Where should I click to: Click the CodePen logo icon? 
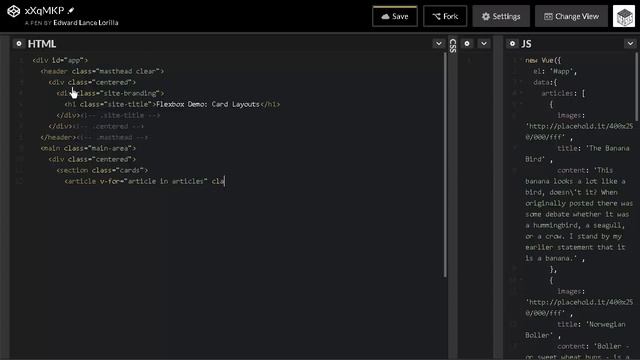pyautogui.click(x=13, y=11)
